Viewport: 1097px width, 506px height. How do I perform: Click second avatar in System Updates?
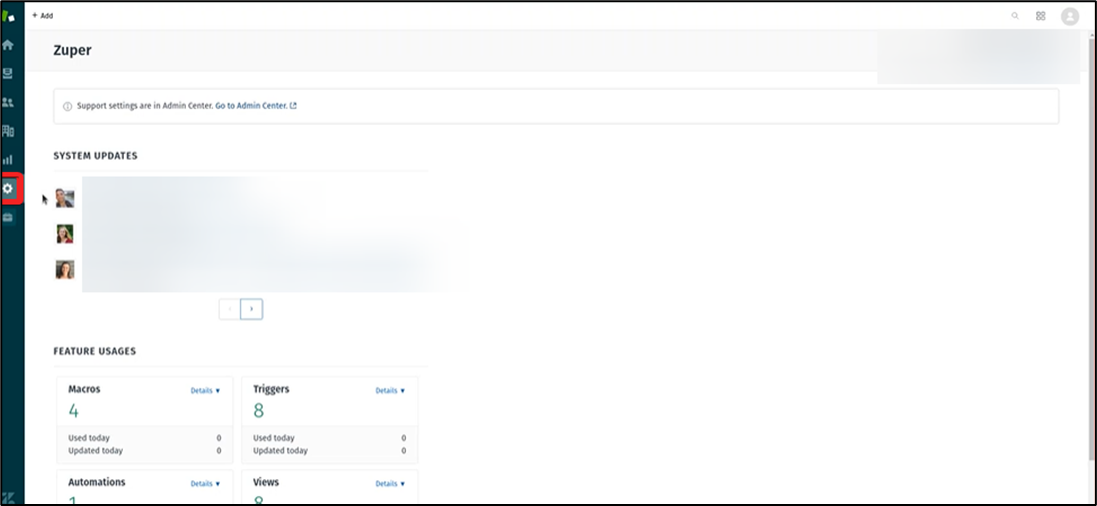pos(65,234)
